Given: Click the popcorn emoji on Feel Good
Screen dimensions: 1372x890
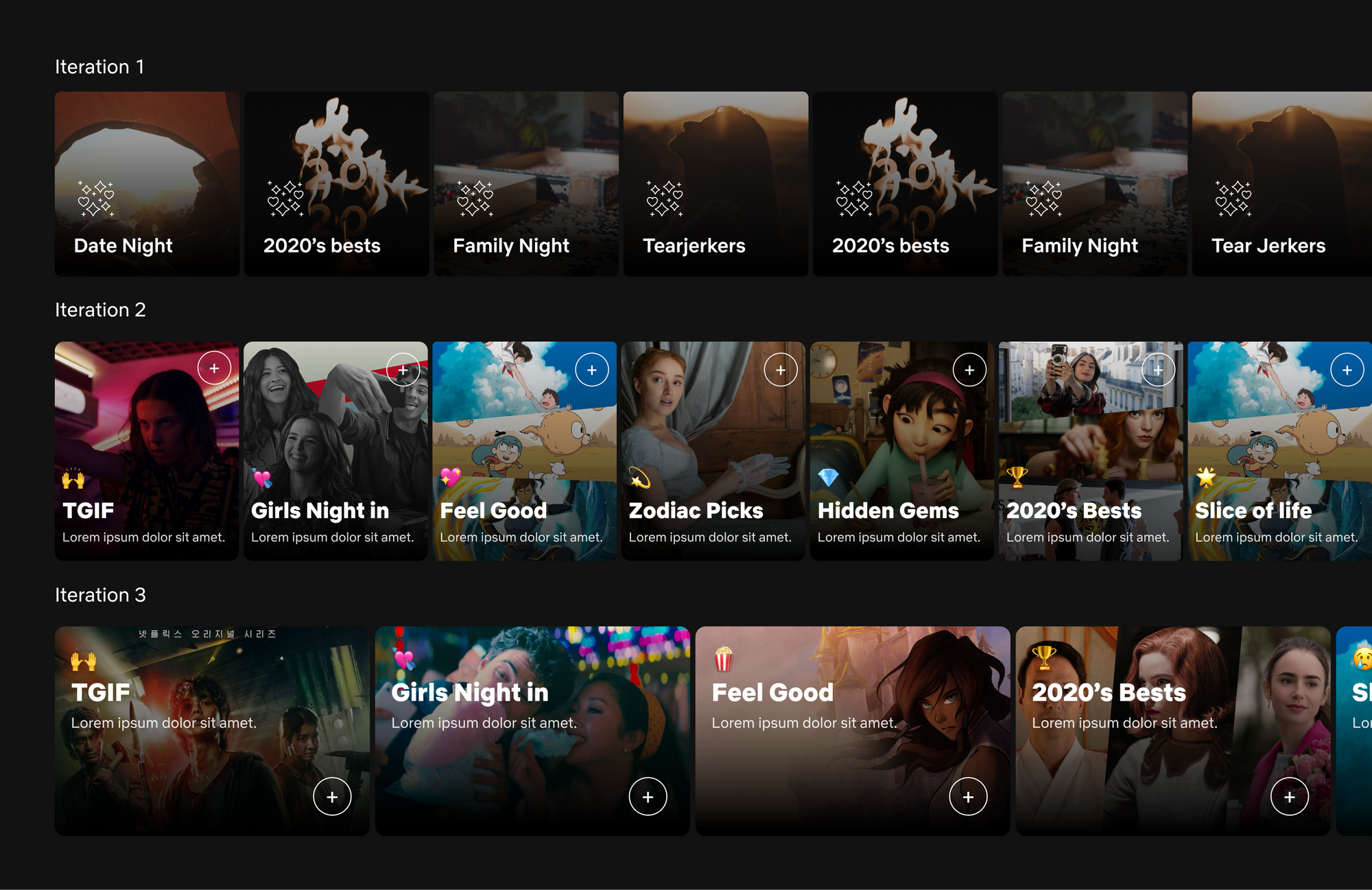Looking at the screenshot, I should tap(723, 659).
